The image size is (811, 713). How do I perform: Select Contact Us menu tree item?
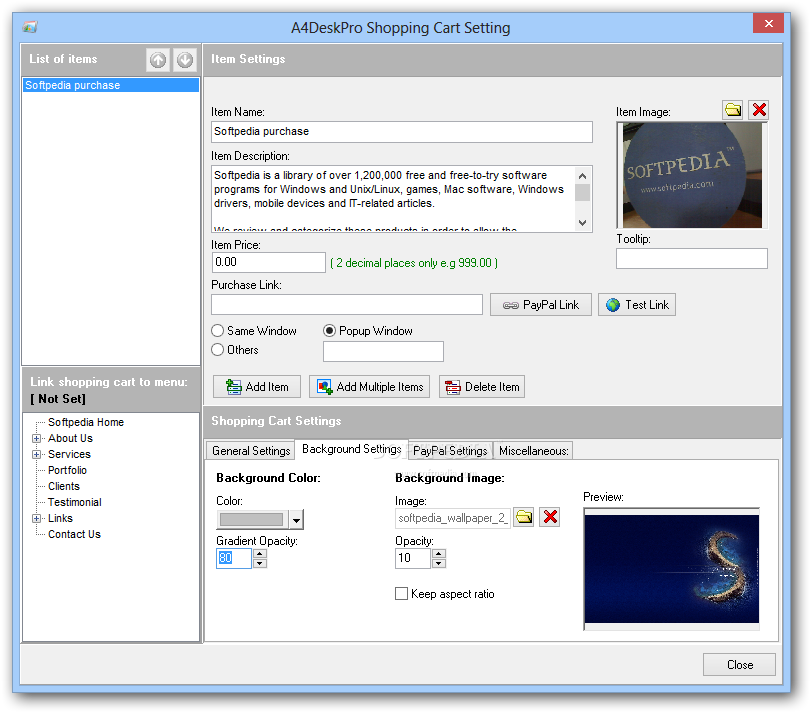74,535
